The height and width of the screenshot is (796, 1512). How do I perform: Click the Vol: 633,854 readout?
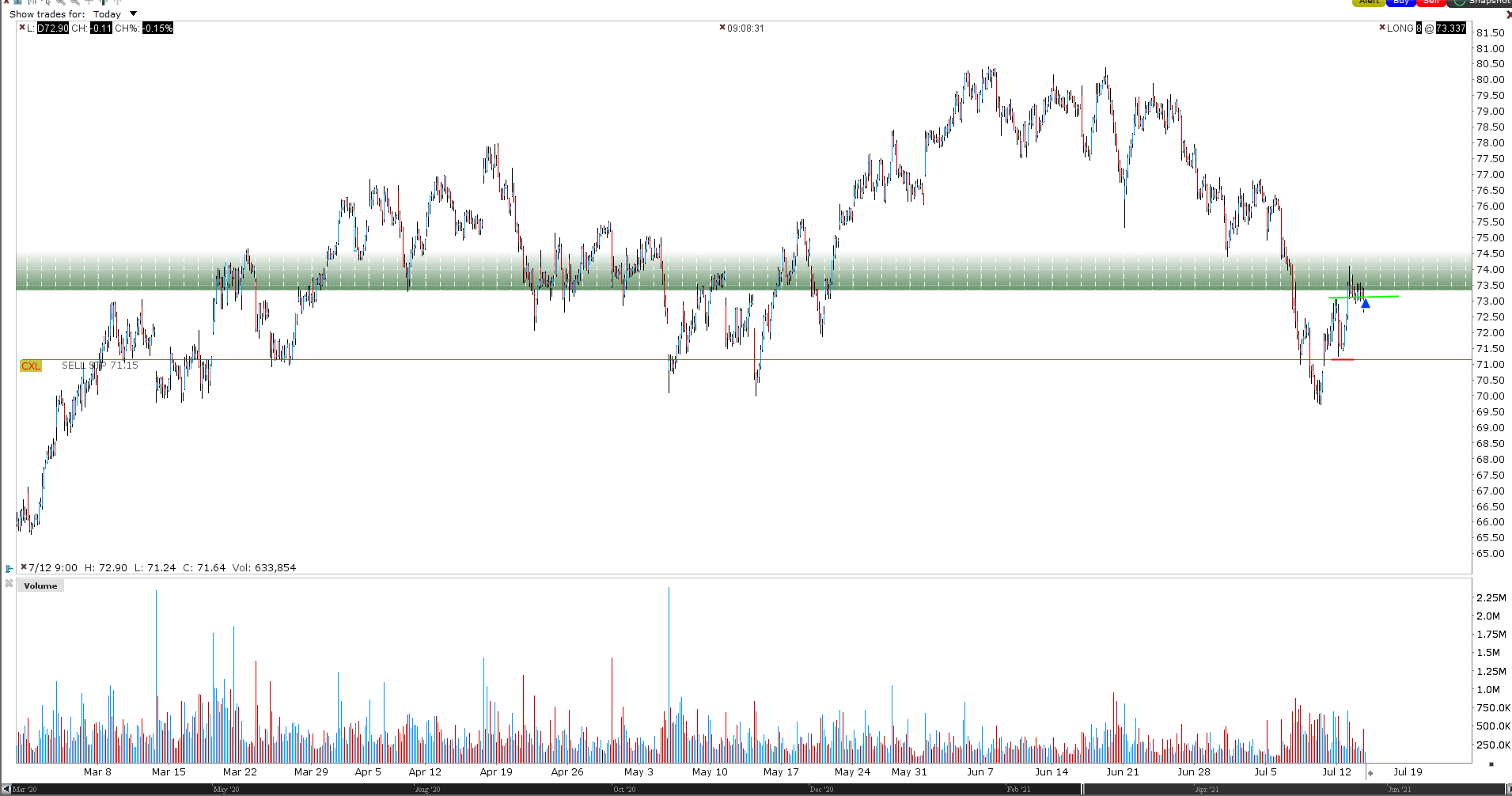264,567
